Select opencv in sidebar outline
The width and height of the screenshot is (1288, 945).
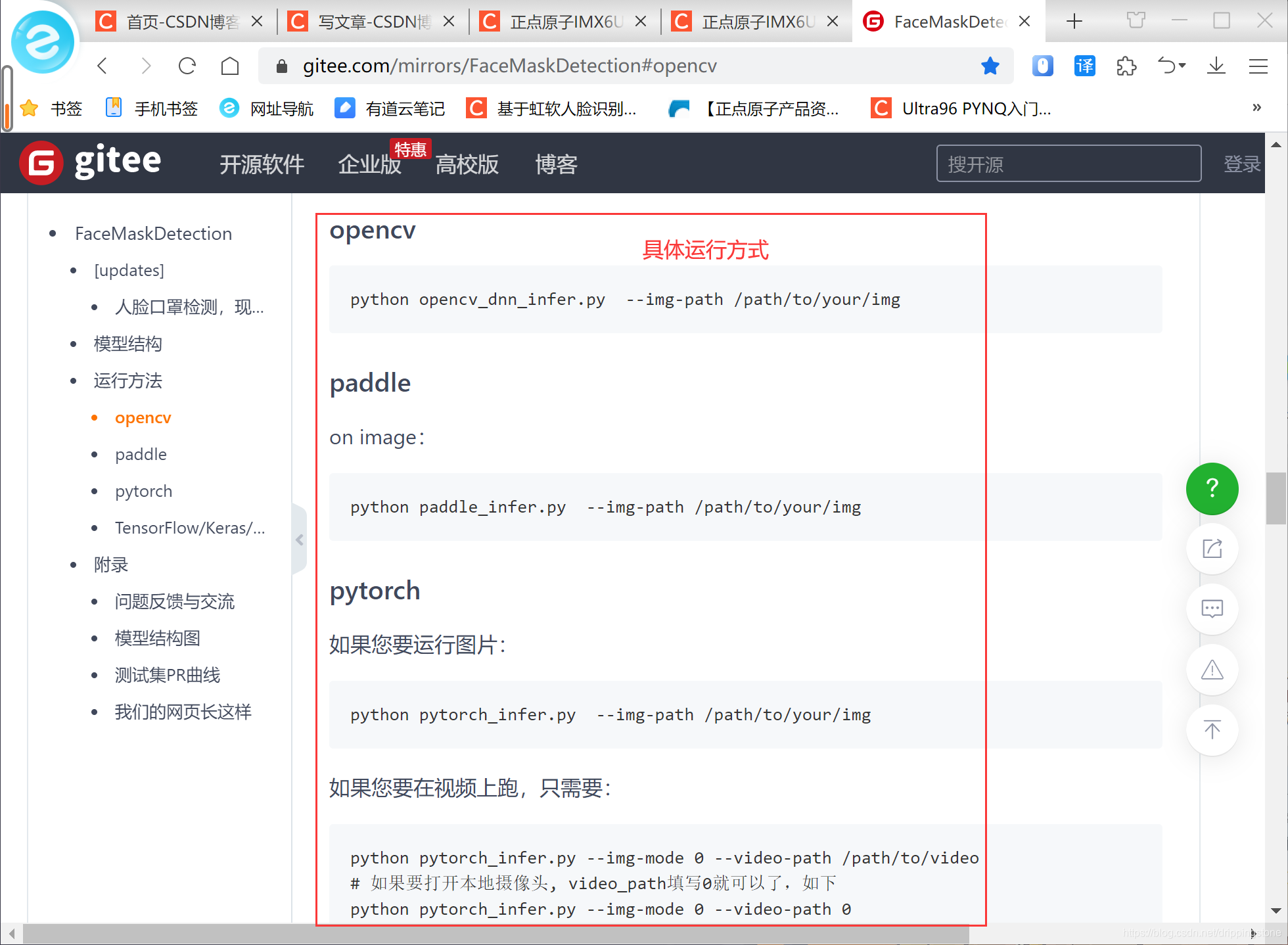[143, 417]
